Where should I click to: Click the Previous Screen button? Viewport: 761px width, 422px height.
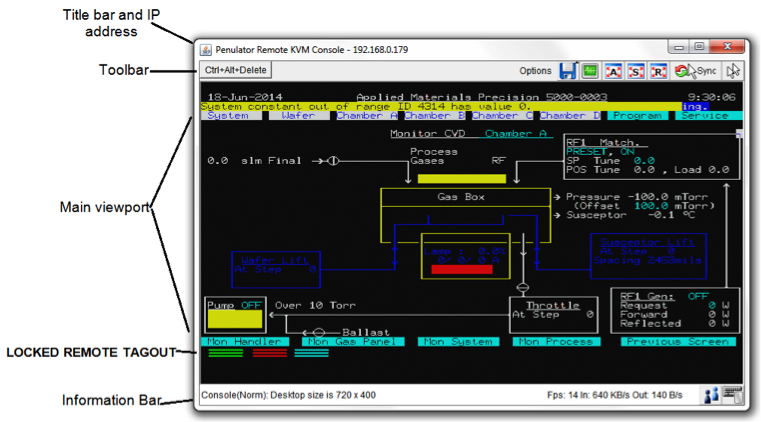point(680,341)
